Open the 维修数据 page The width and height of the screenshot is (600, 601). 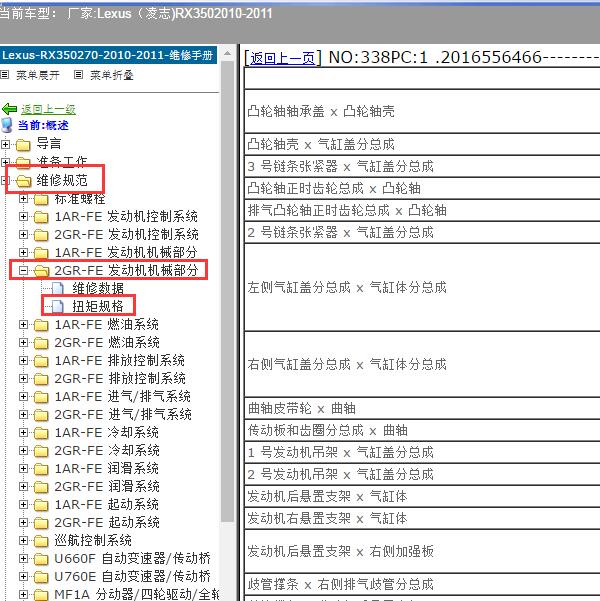coord(98,288)
